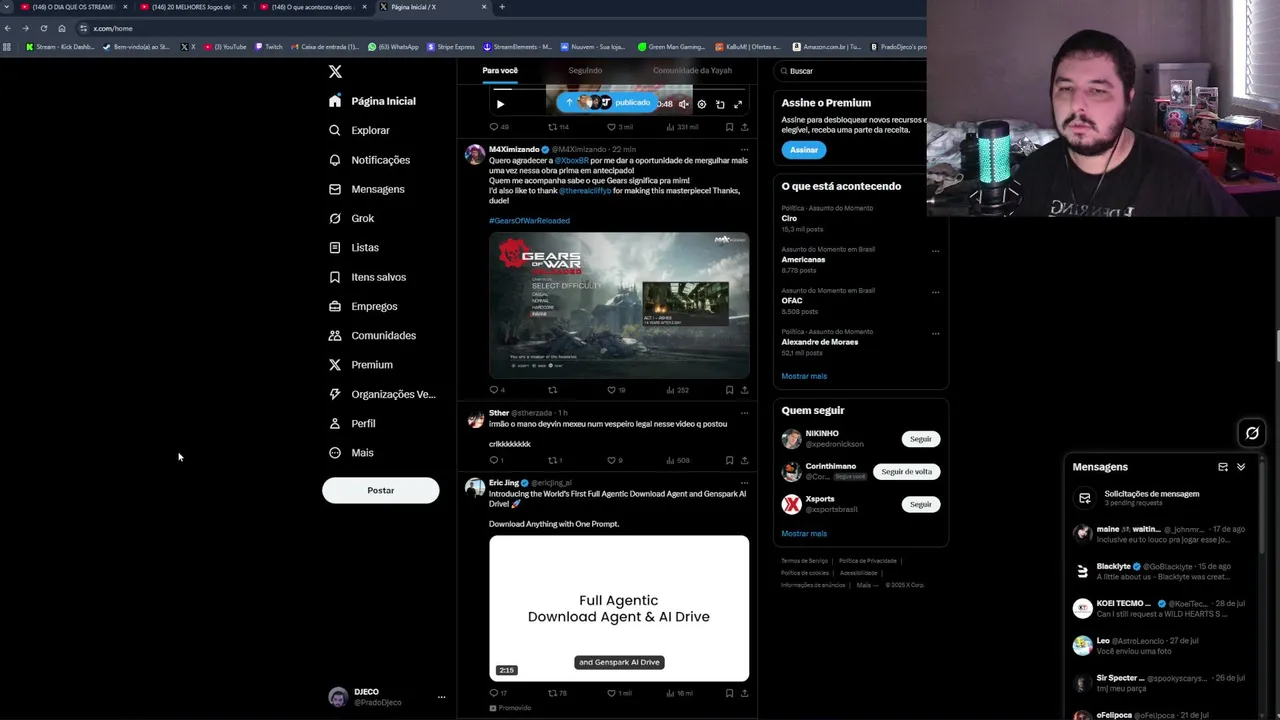Open the Perfil page

tap(352, 423)
